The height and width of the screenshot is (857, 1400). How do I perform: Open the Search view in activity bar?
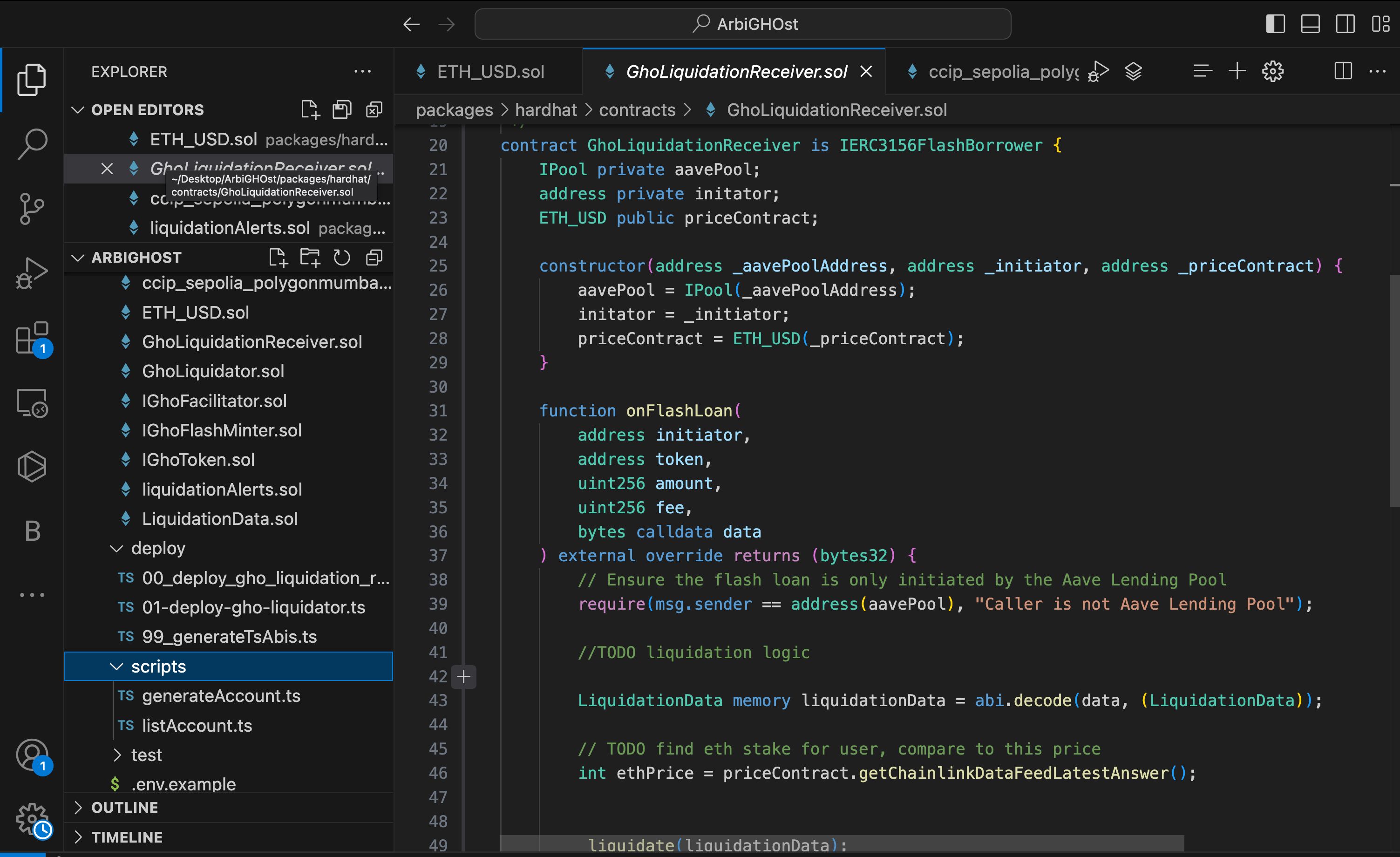(x=32, y=144)
